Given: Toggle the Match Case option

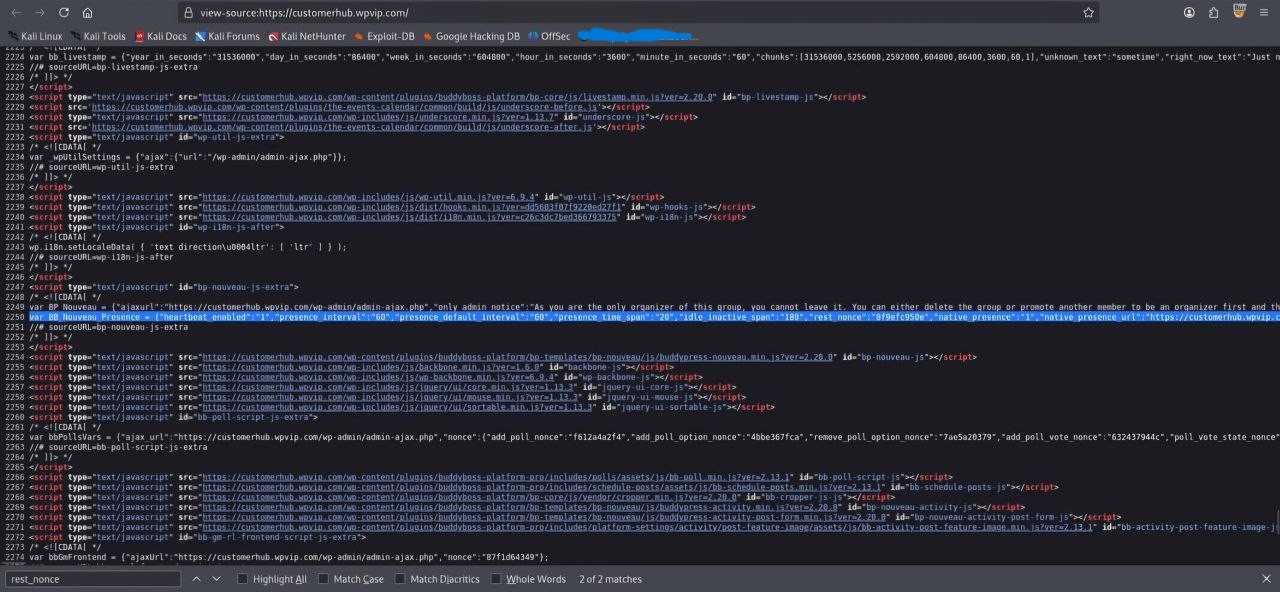Looking at the screenshot, I should point(324,579).
